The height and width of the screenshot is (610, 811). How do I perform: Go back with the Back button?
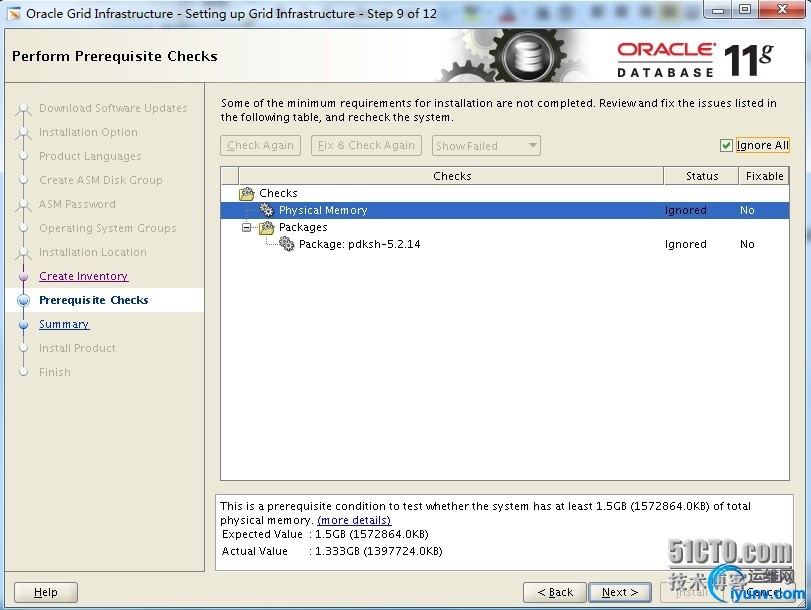(555, 592)
